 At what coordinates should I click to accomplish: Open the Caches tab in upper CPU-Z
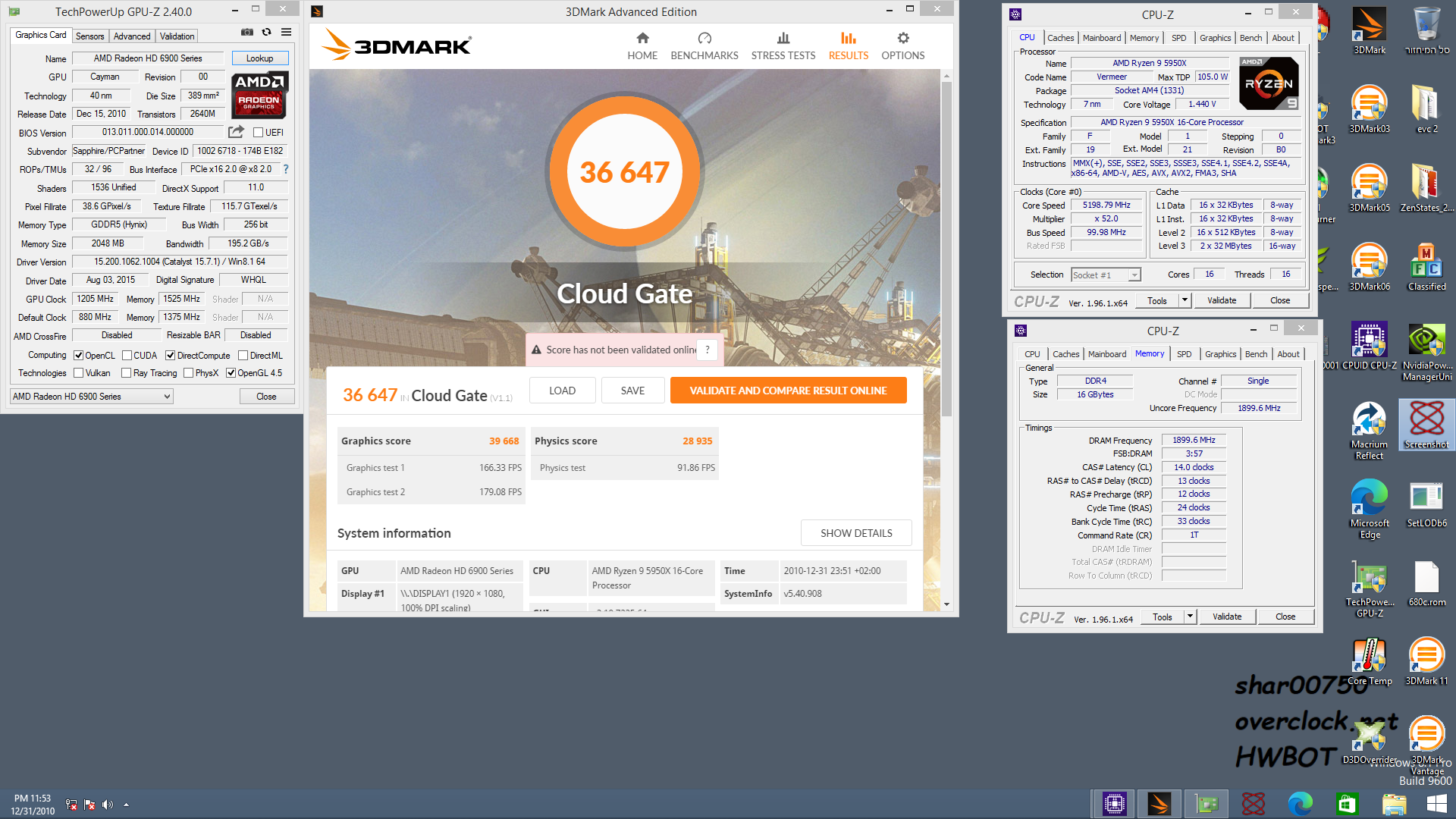coord(1060,38)
